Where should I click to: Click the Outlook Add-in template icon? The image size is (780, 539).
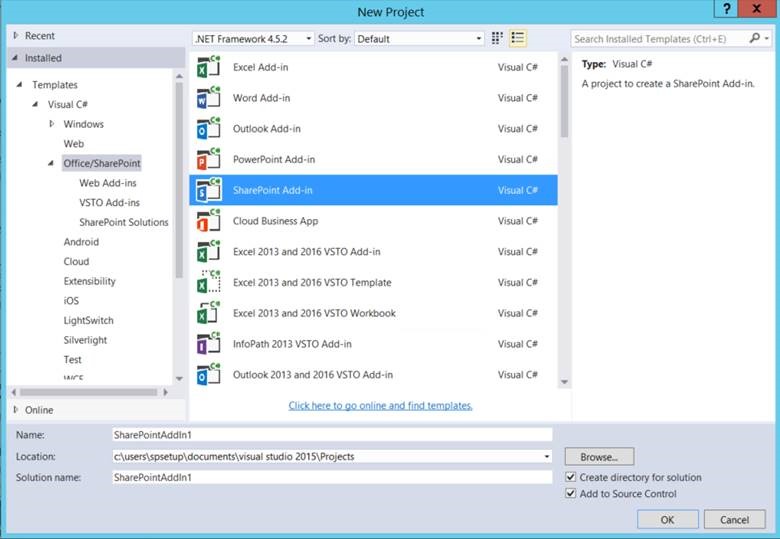click(x=208, y=129)
